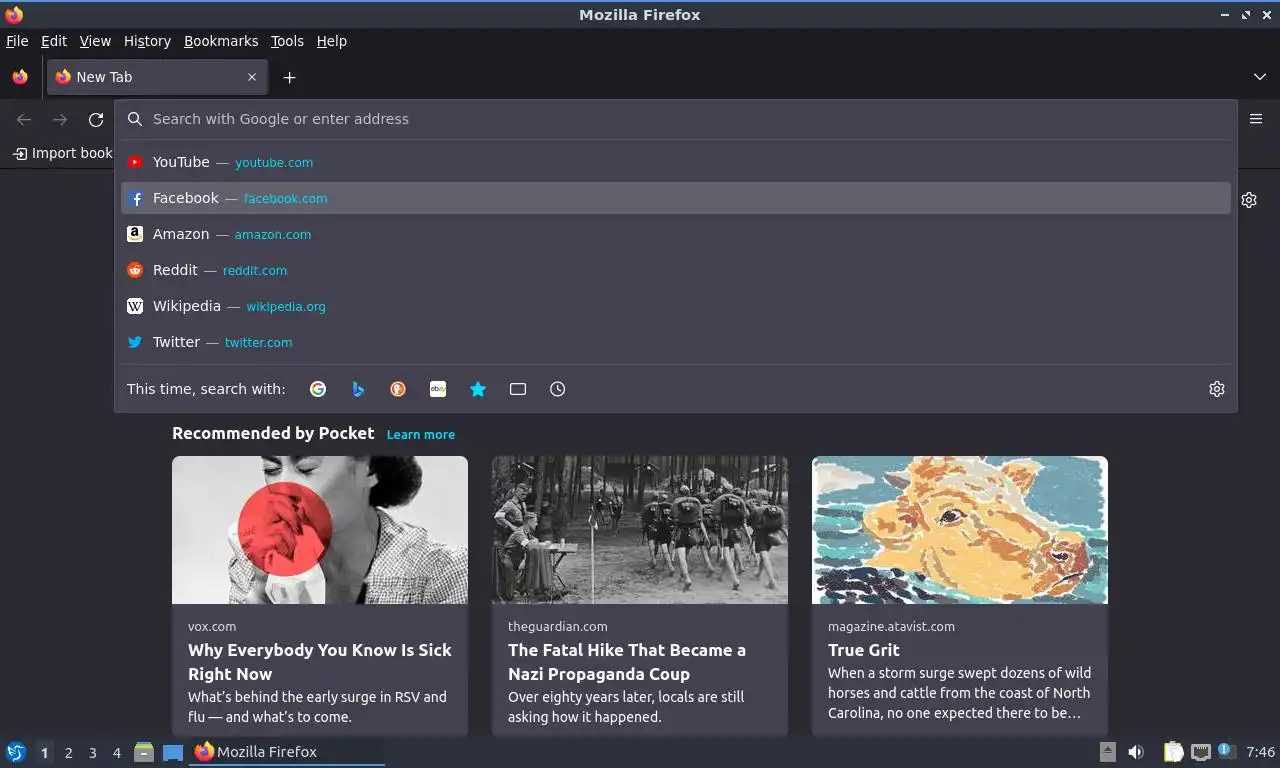1280x768 pixels.
Task: Select the Facebook suggestion row
Action: tap(676, 198)
